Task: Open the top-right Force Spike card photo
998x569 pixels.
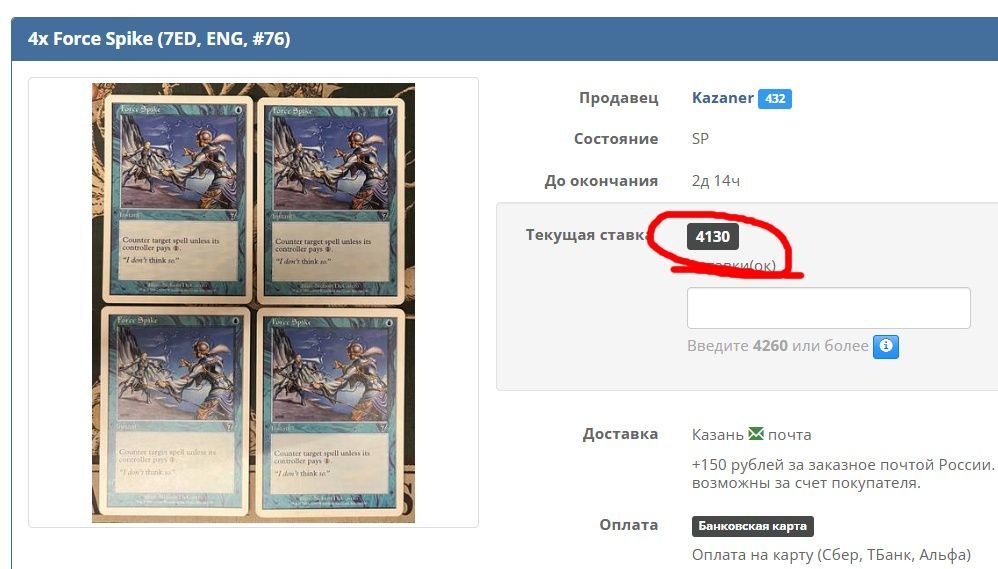Action: click(330, 201)
